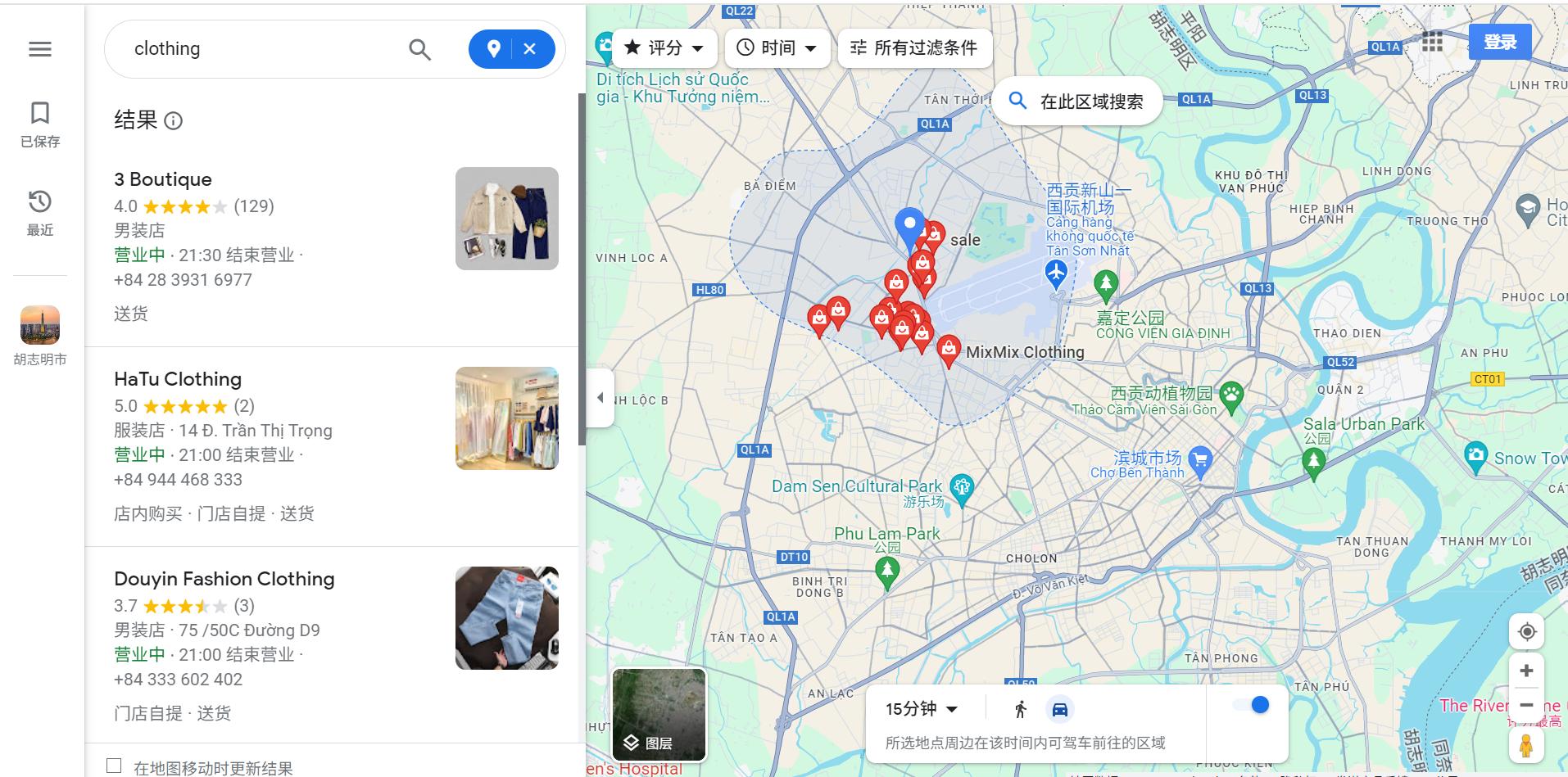Click the 登录 sign-in button
This screenshot has height=777, width=1568.
pyautogui.click(x=1501, y=42)
